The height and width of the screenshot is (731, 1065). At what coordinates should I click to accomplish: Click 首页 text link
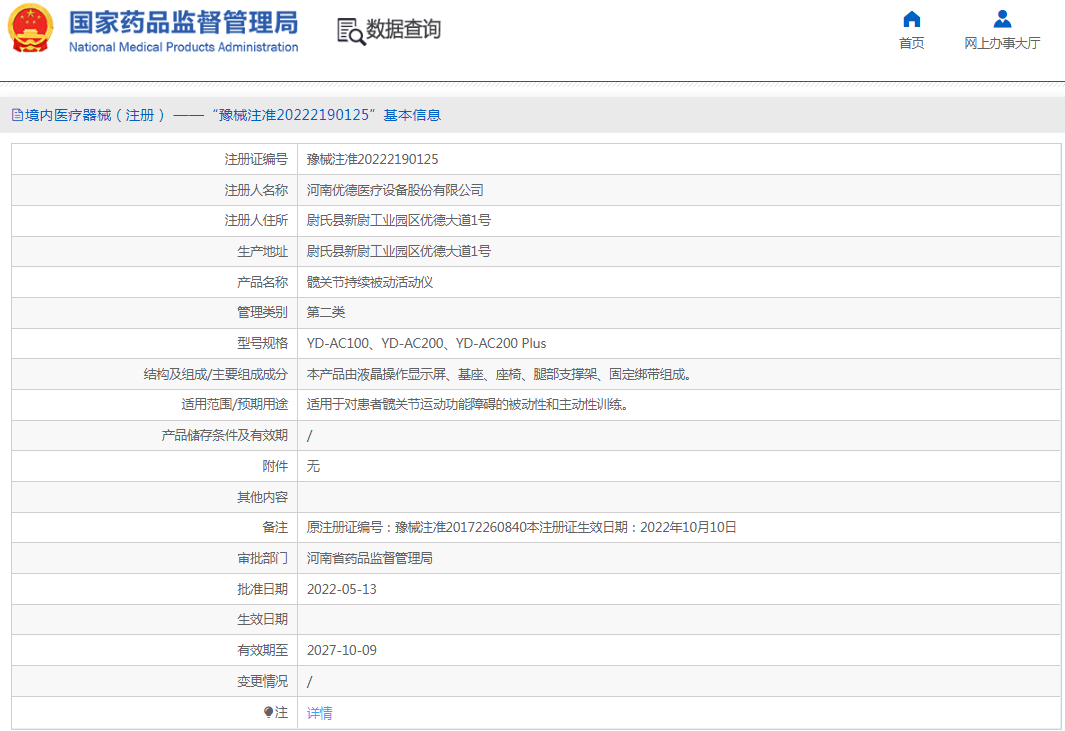[911, 43]
